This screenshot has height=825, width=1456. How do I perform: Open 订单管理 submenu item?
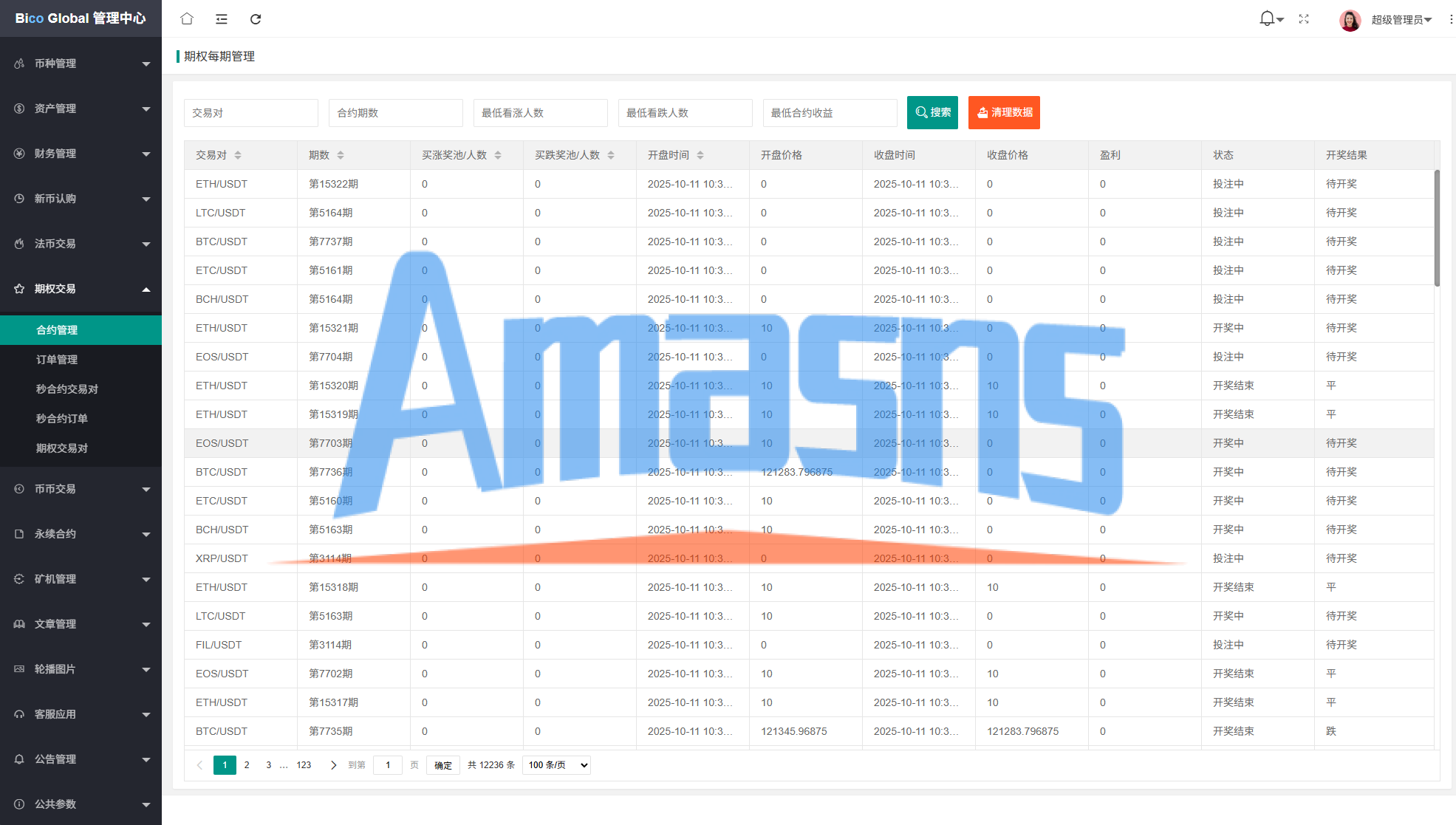pyautogui.click(x=57, y=360)
